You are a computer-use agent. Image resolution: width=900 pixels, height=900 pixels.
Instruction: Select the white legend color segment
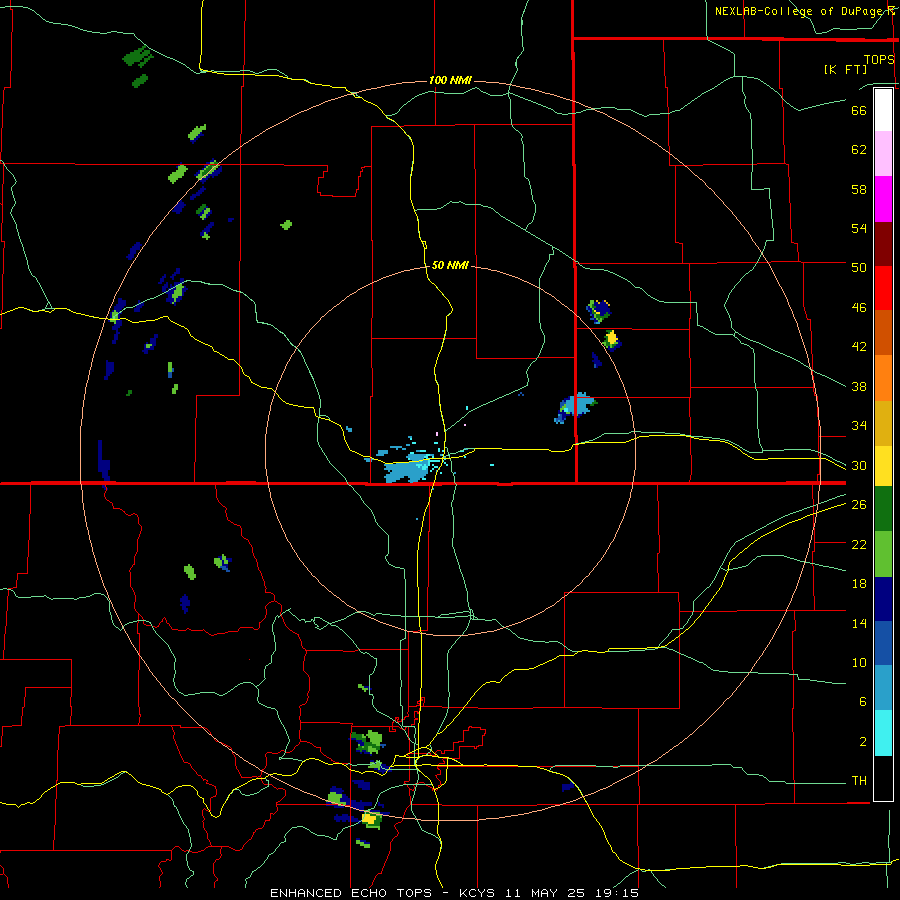point(883,110)
